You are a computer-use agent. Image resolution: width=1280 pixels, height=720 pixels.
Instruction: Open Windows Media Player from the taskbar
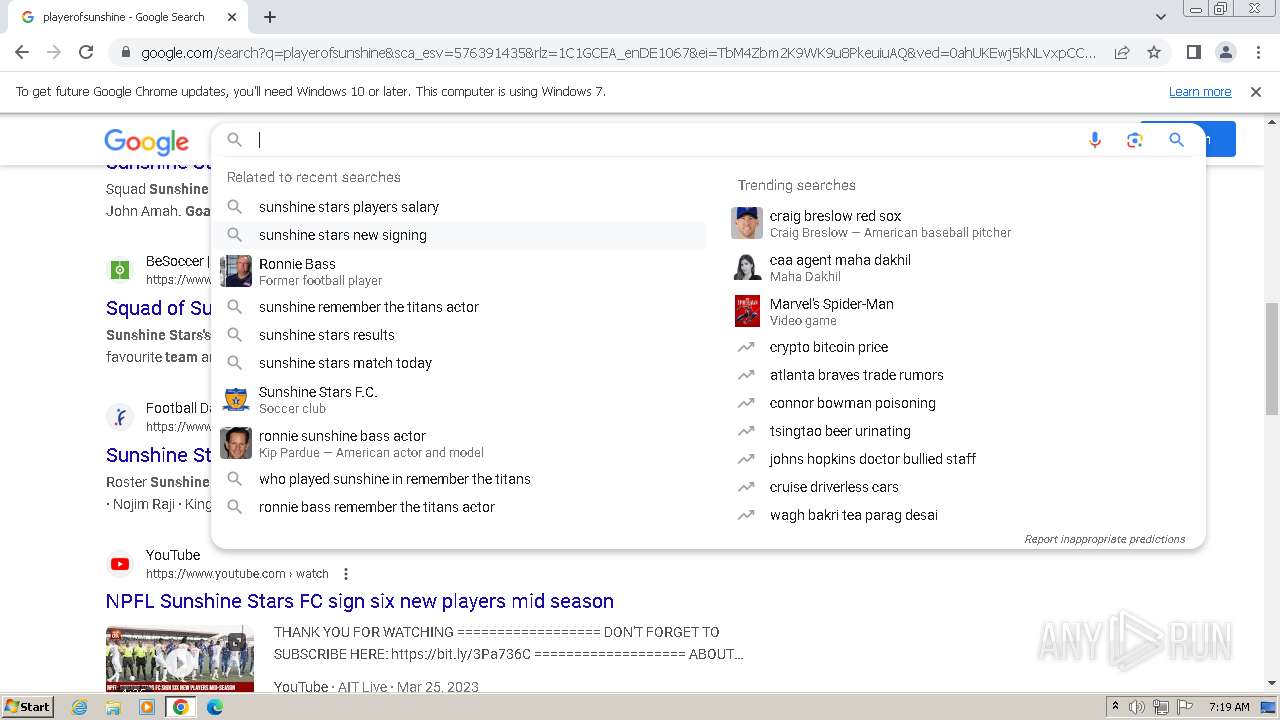coord(147,707)
